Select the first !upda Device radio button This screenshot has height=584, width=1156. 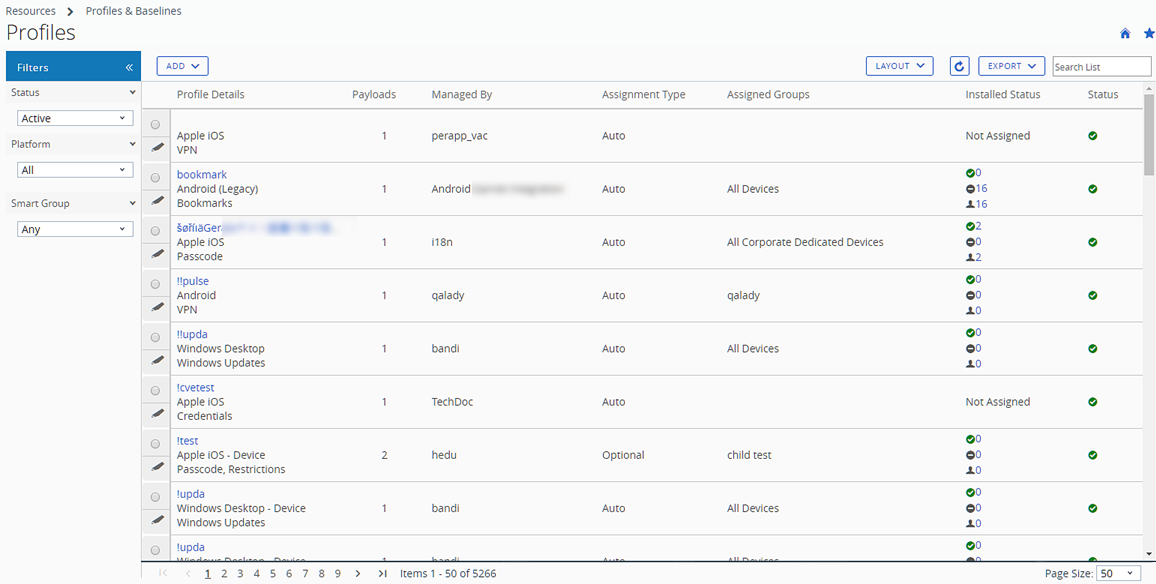coord(155,496)
